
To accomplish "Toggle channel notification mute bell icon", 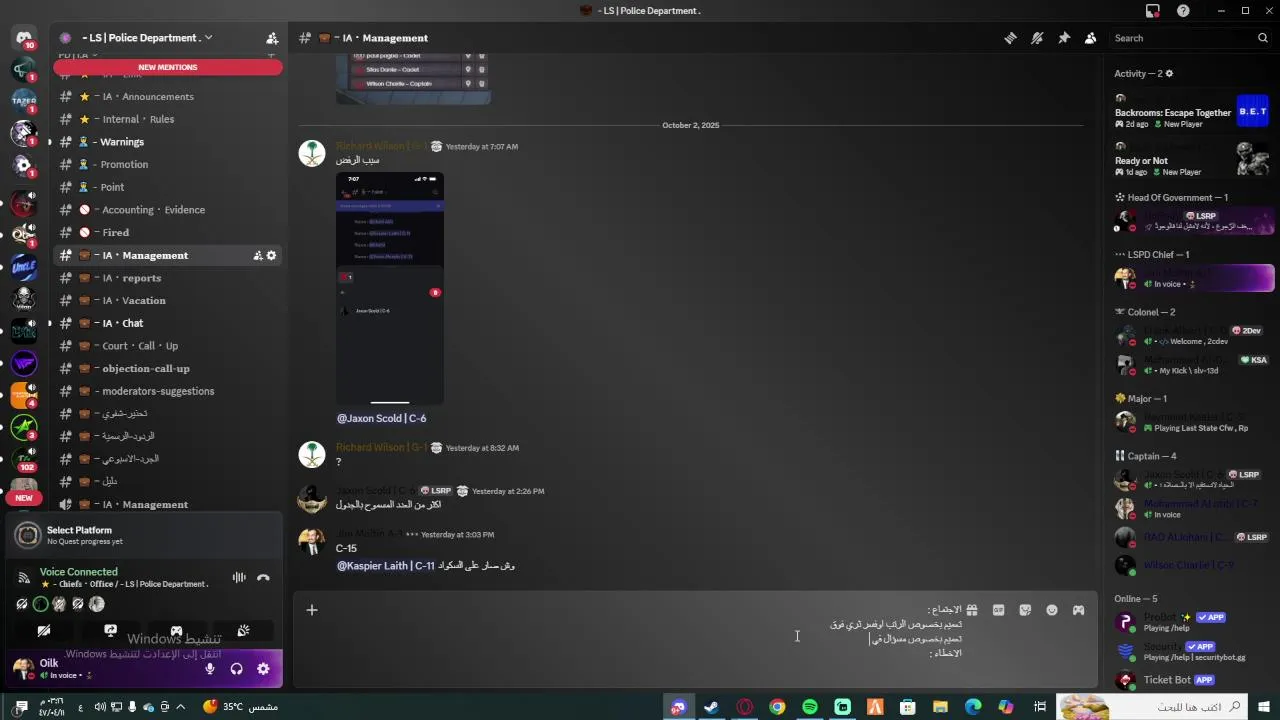I will tap(1037, 38).
